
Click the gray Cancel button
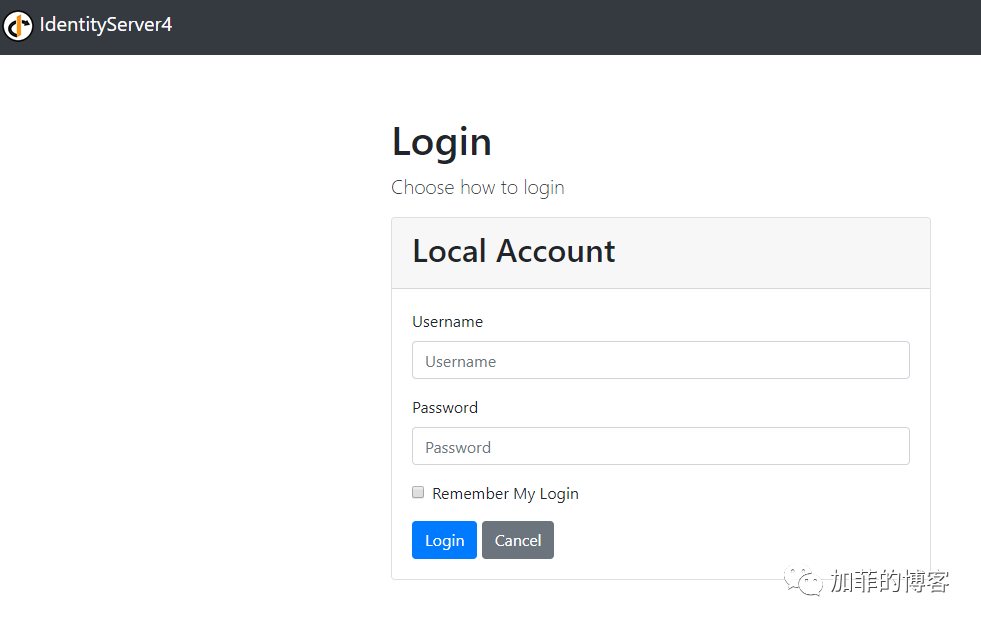coord(518,540)
